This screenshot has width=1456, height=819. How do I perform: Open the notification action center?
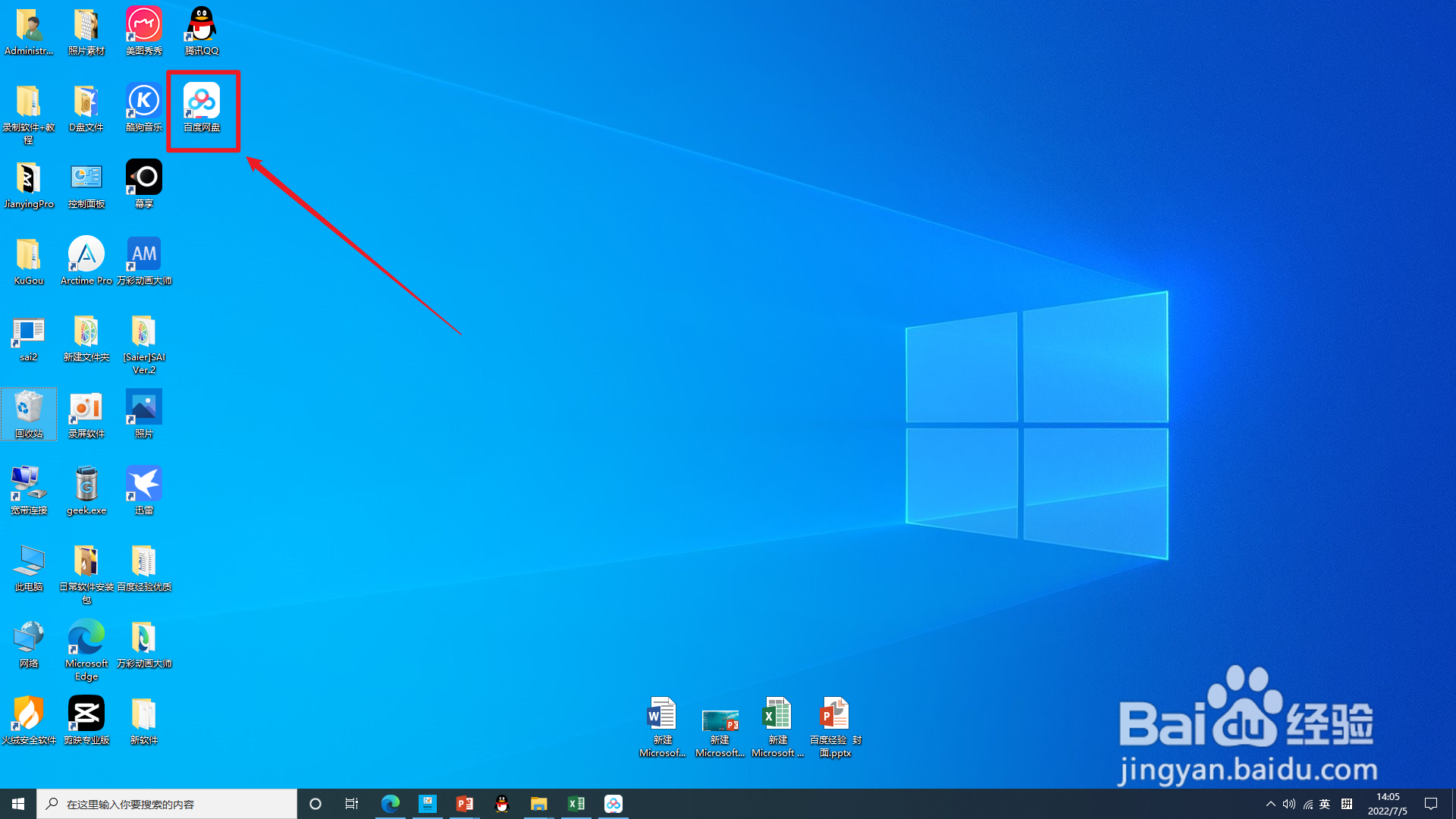coord(1431,804)
